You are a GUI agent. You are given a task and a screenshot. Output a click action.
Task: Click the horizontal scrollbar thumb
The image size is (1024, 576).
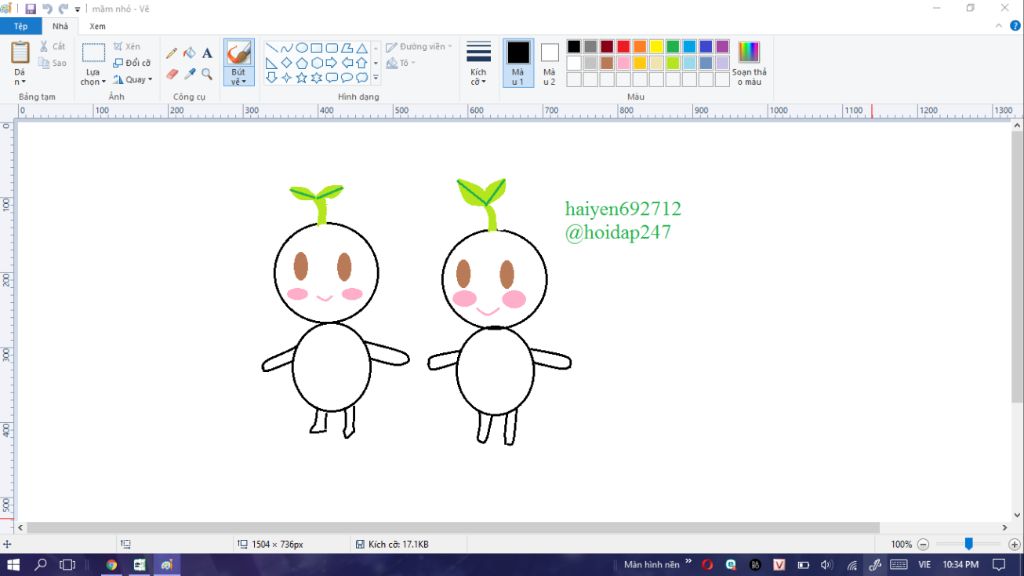pos(453,527)
